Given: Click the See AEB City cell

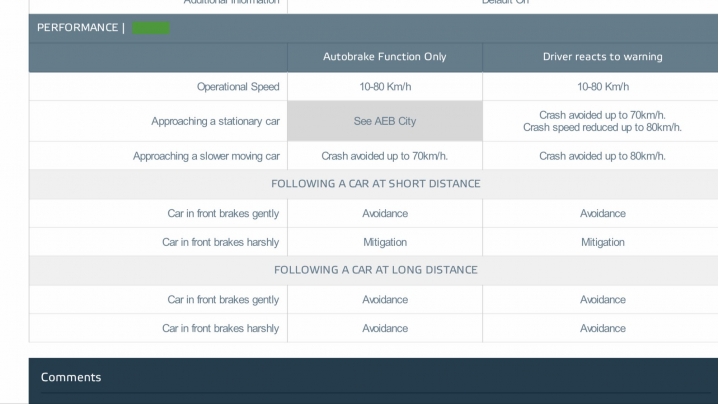Looking at the screenshot, I should [385, 121].
